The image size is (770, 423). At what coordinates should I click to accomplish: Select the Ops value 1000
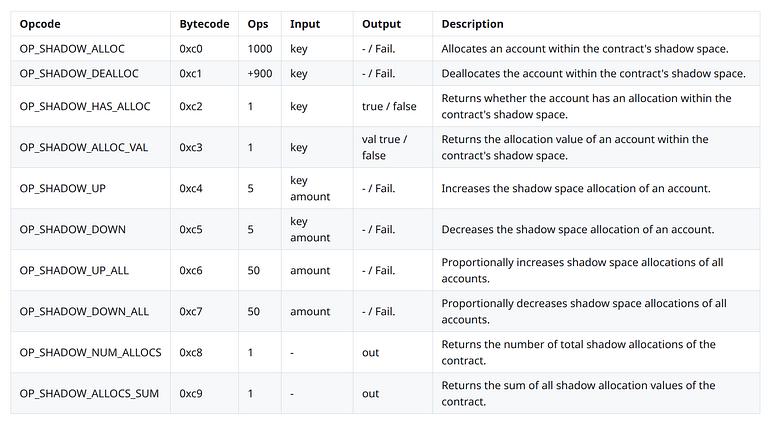[260, 49]
